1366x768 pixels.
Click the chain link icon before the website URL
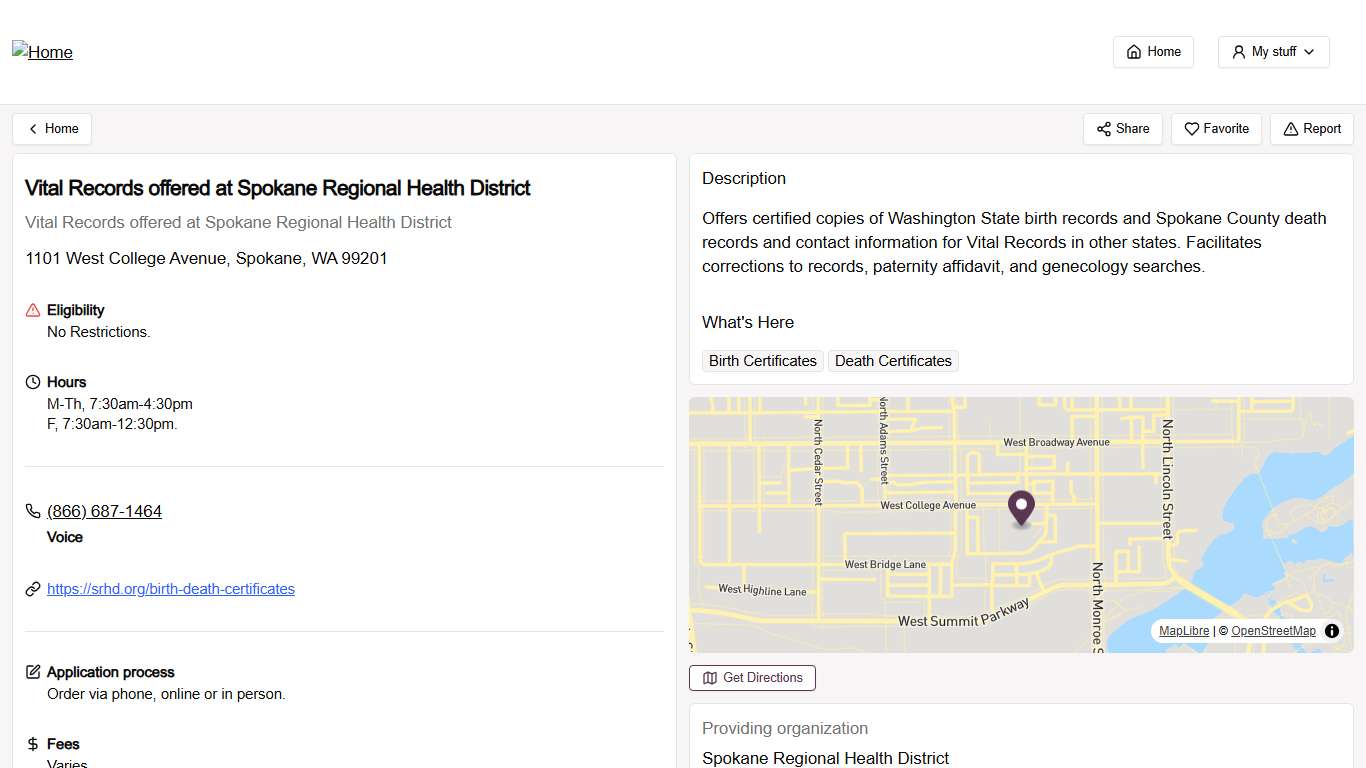32,588
